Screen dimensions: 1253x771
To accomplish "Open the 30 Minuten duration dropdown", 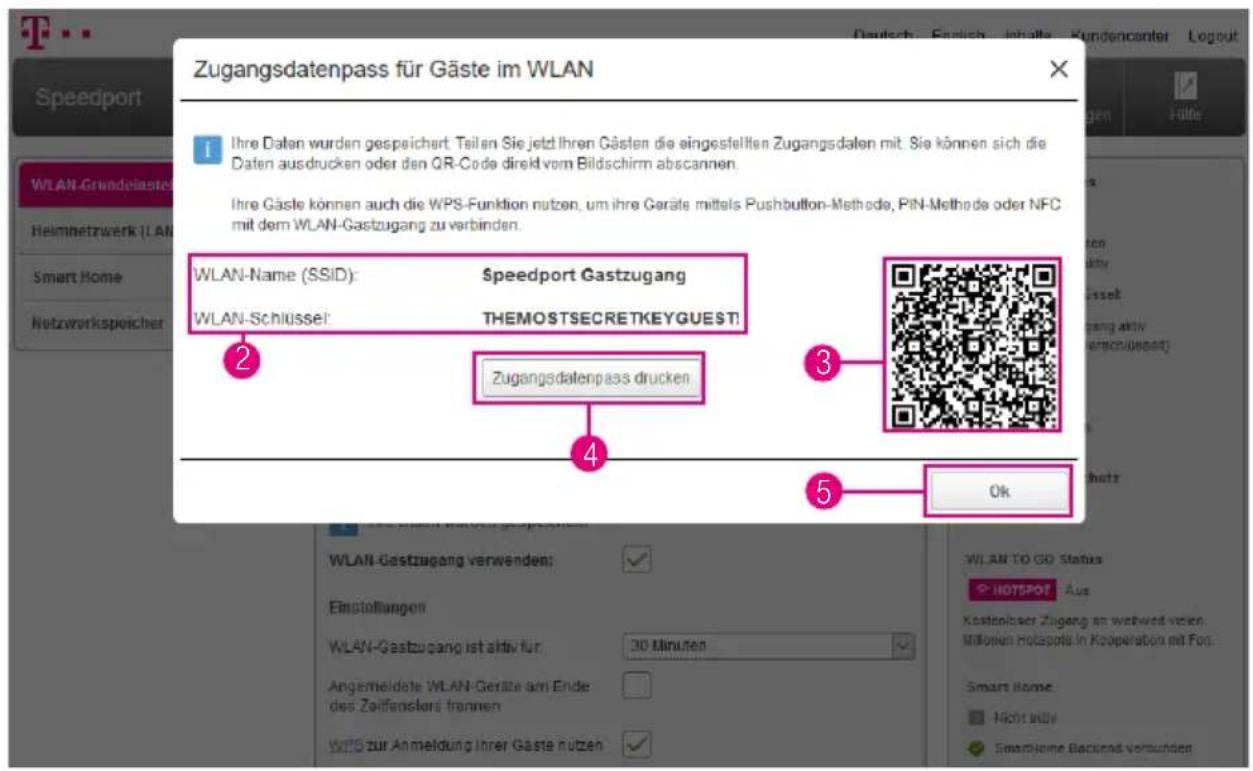I will tap(768, 646).
